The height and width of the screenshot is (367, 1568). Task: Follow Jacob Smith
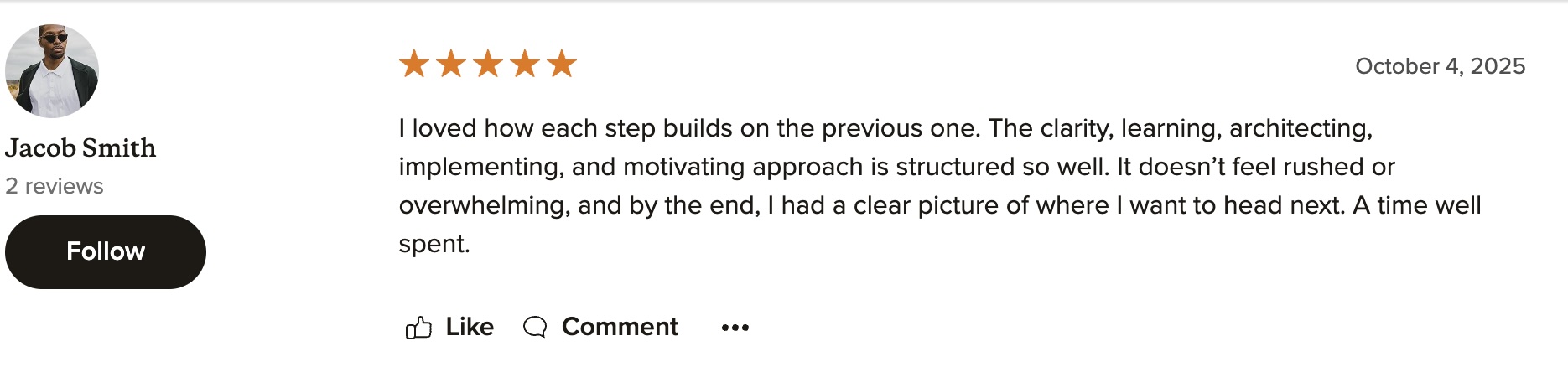[x=106, y=251]
